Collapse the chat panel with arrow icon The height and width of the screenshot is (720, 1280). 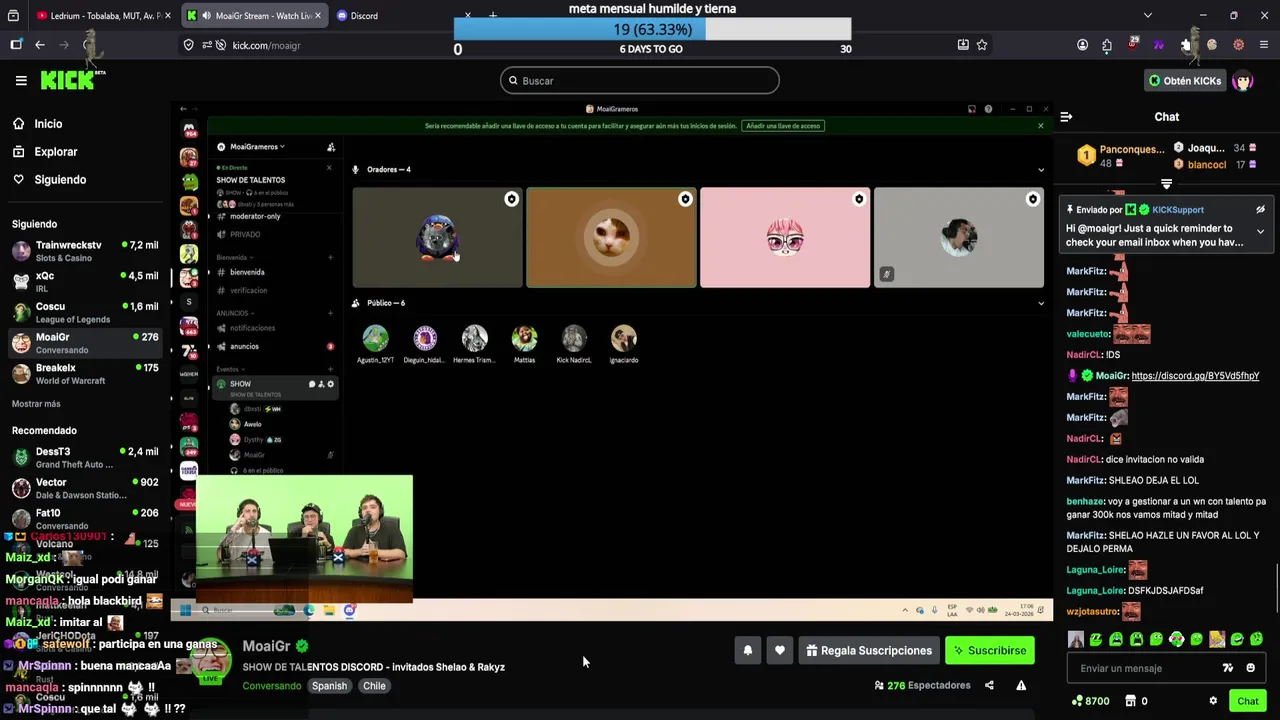pyautogui.click(x=1066, y=117)
